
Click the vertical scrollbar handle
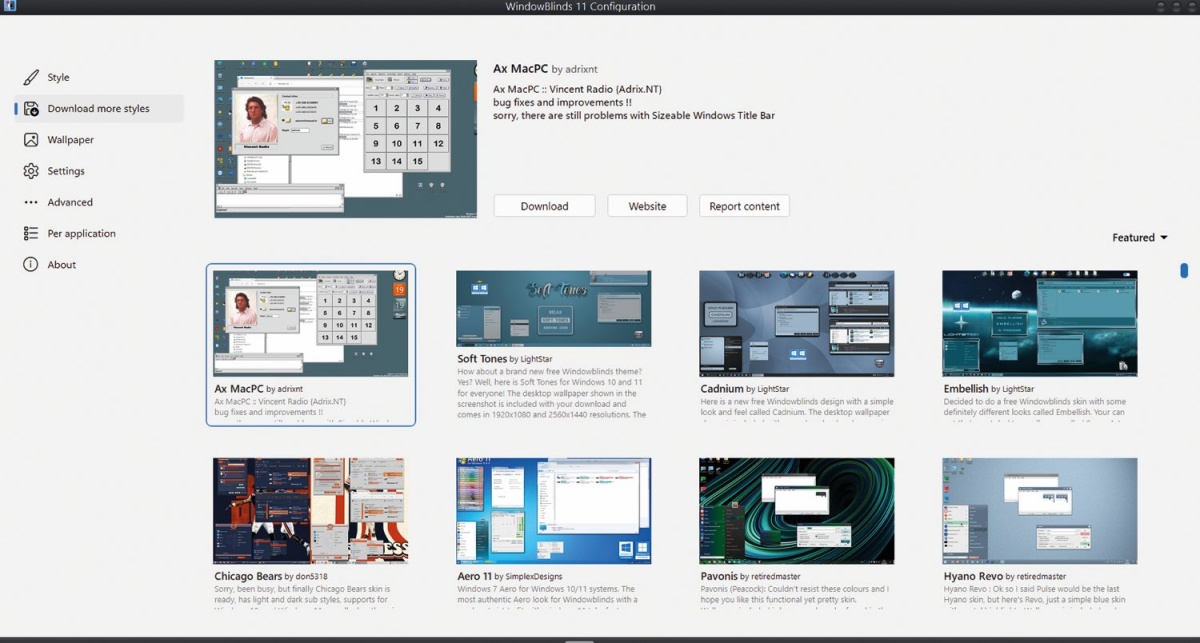1185,270
